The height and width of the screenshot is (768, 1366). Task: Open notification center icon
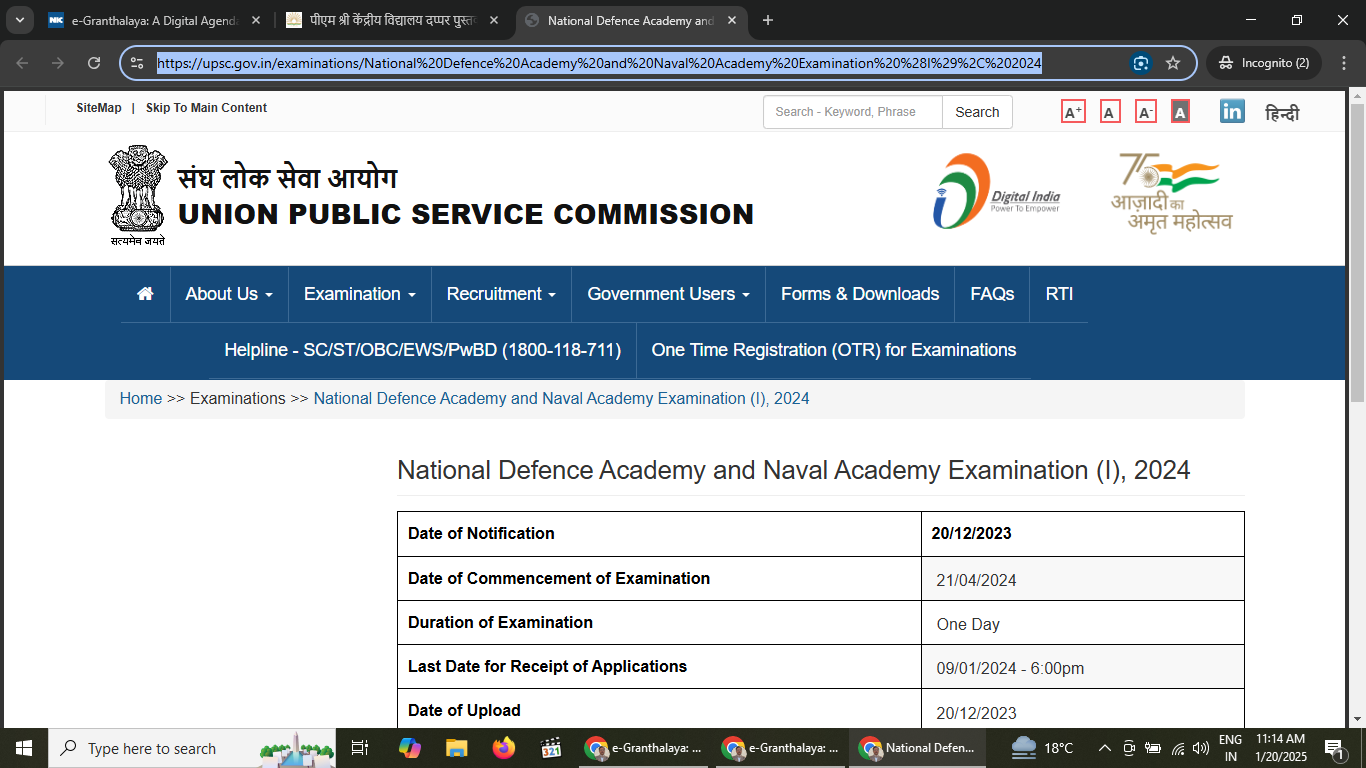click(x=1334, y=748)
